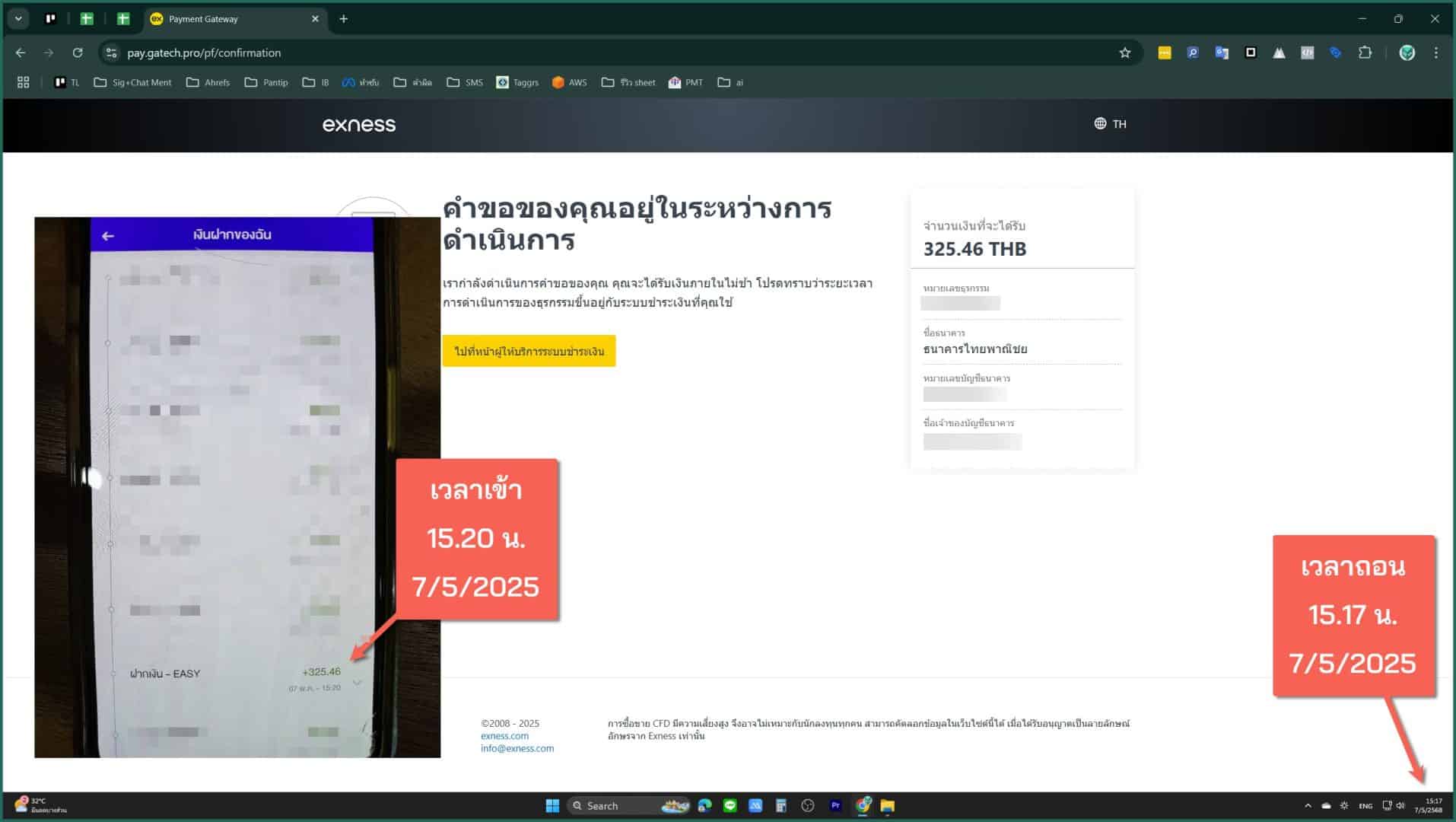Show hidden system tray icons
The width and height of the screenshot is (1456, 822).
coord(1308,805)
